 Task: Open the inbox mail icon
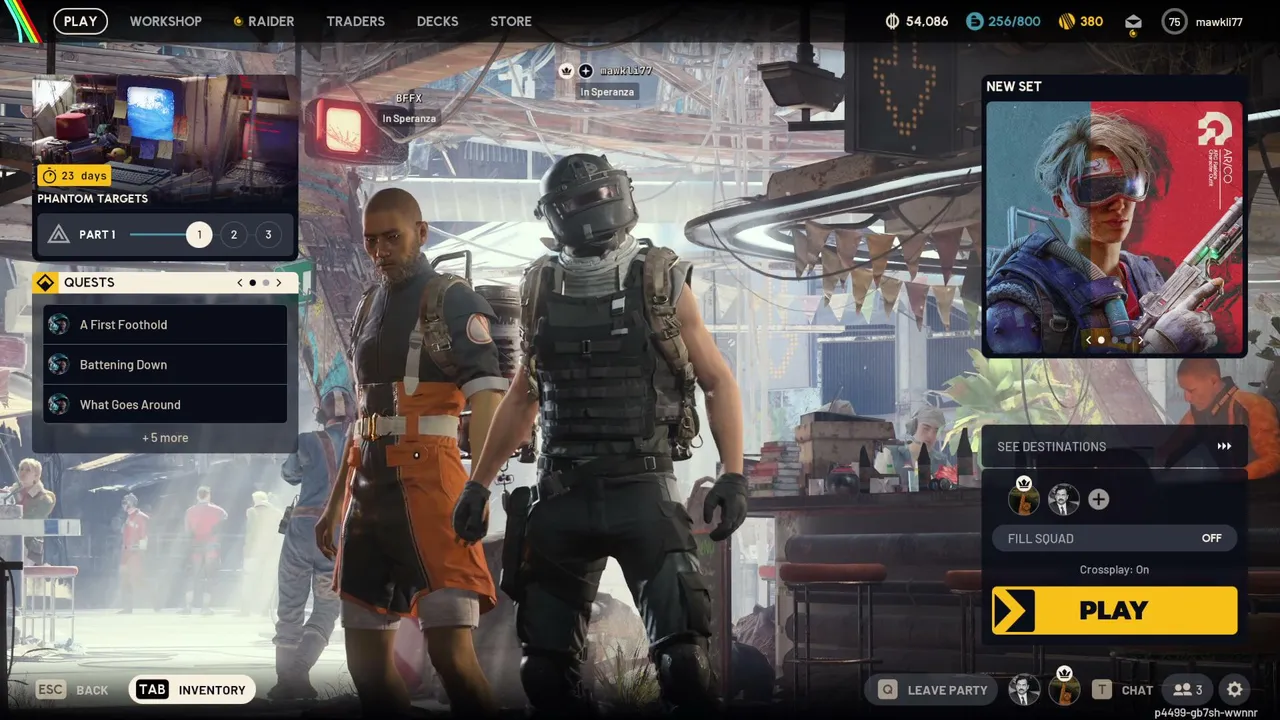[x=1133, y=22]
